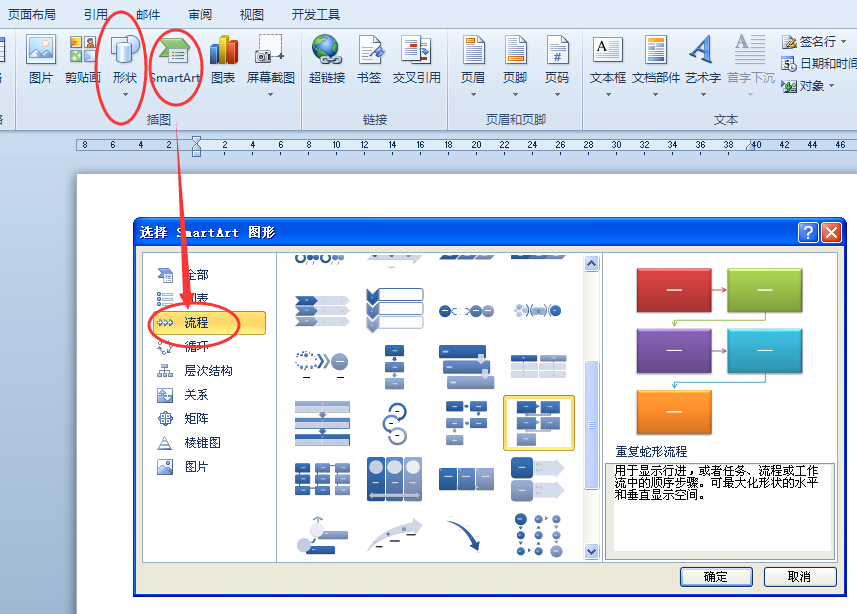Viewport: 857px width, 614px height.
Task: Click the first-line indent marker on ruler
Action: pos(196,141)
